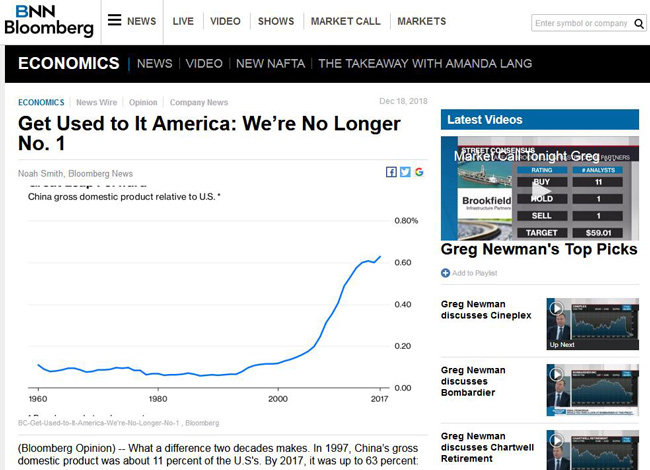The image size is (650, 470).
Task: Click the Noah Smith, Bloomberg News byline
Action: coord(75,174)
